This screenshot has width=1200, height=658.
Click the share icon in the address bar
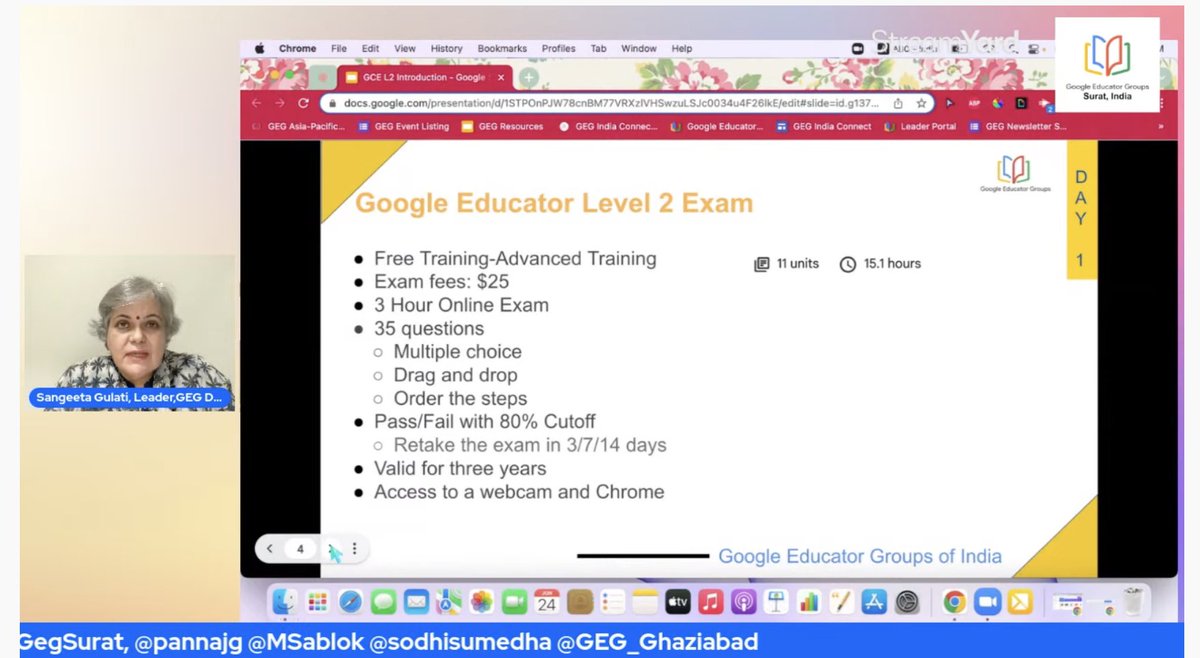click(898, 104)
